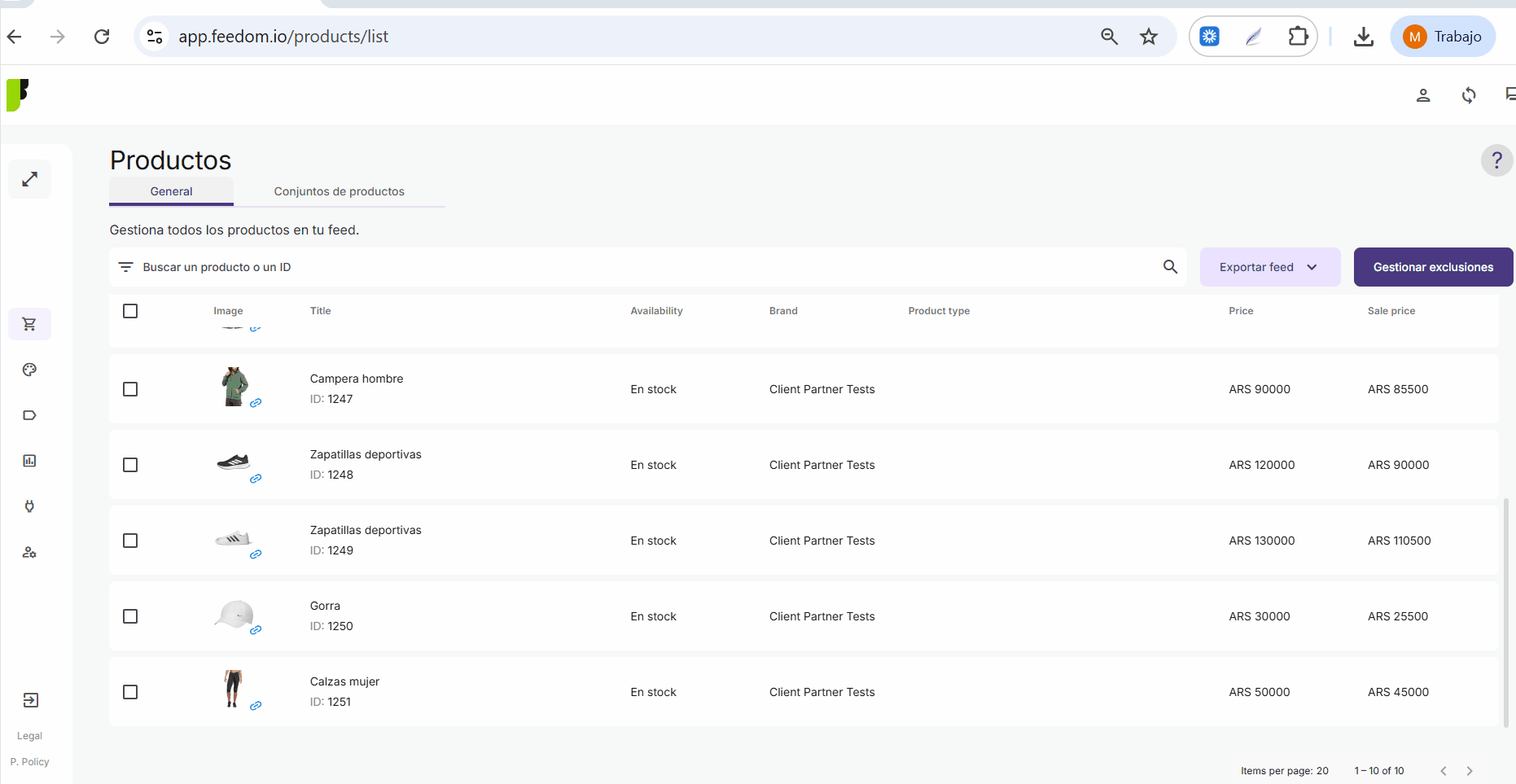The height and width of the screenshot is (784, 1516).
Task: Click the logout icon in sidebar
Action: (x=30, y=700)
